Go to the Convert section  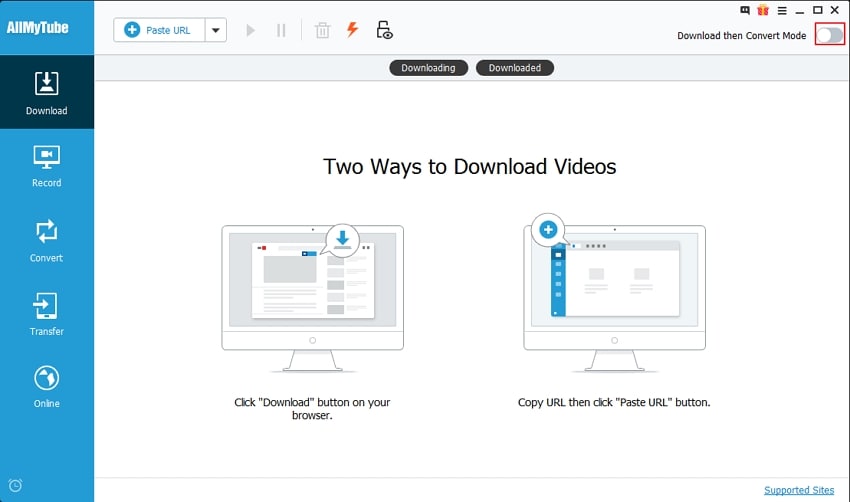click(47, 241)
